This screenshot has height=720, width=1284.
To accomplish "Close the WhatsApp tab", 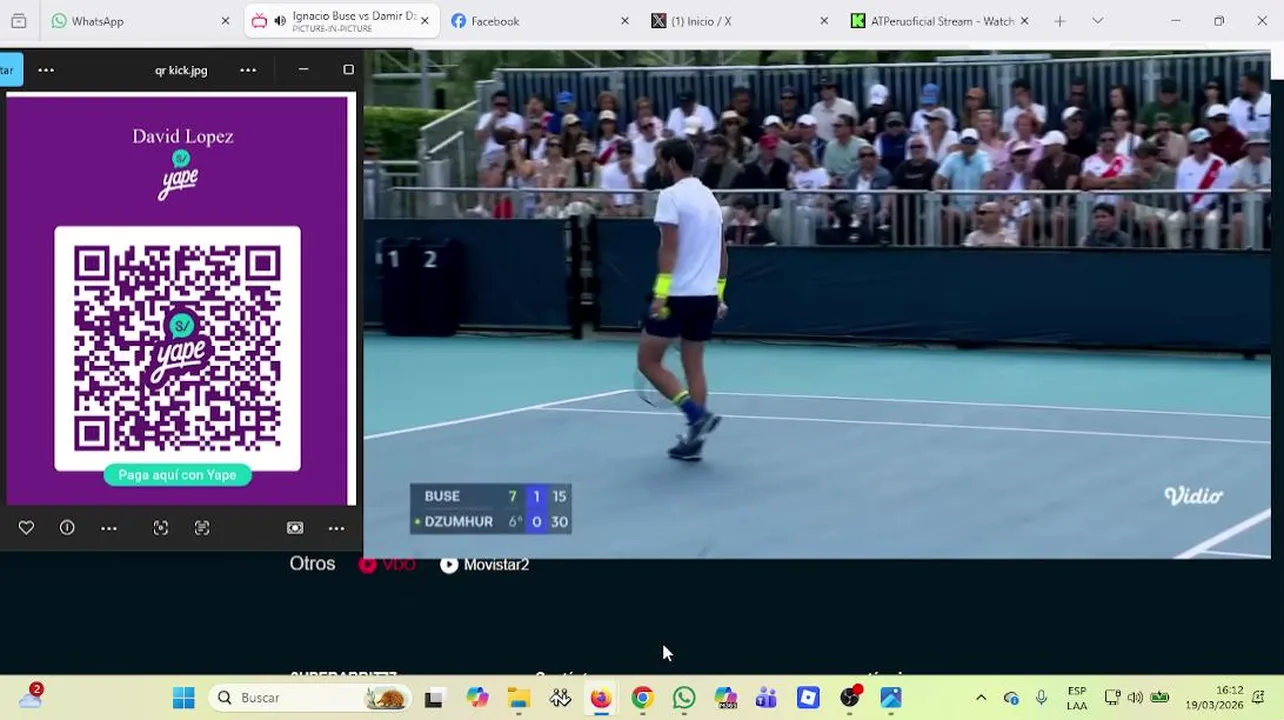I will (x=225, y=21).
